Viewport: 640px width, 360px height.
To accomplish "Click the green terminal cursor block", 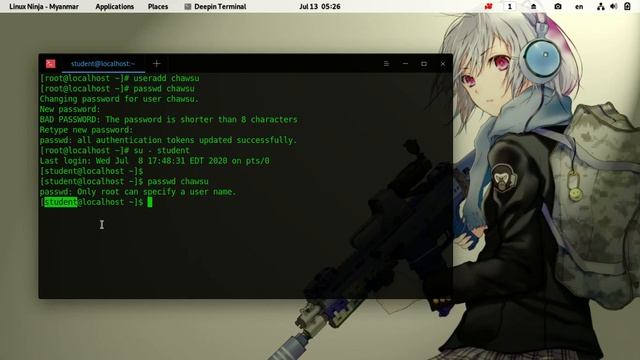I will point(150,202).
